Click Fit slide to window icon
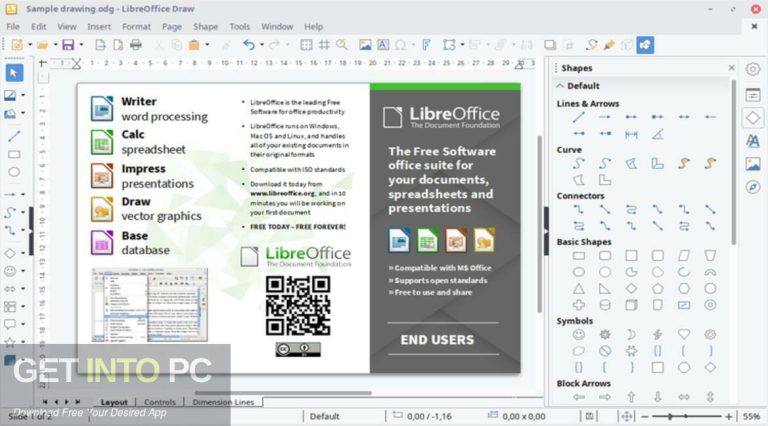 pyautogui.click(x=626, y=417)
